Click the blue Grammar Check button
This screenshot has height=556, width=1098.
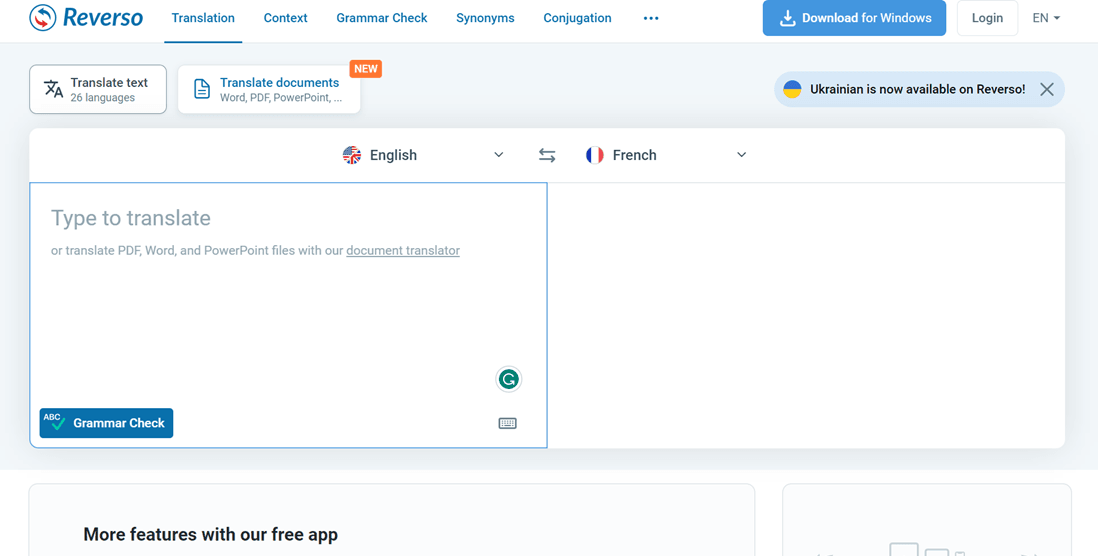(x=106, y=423)
